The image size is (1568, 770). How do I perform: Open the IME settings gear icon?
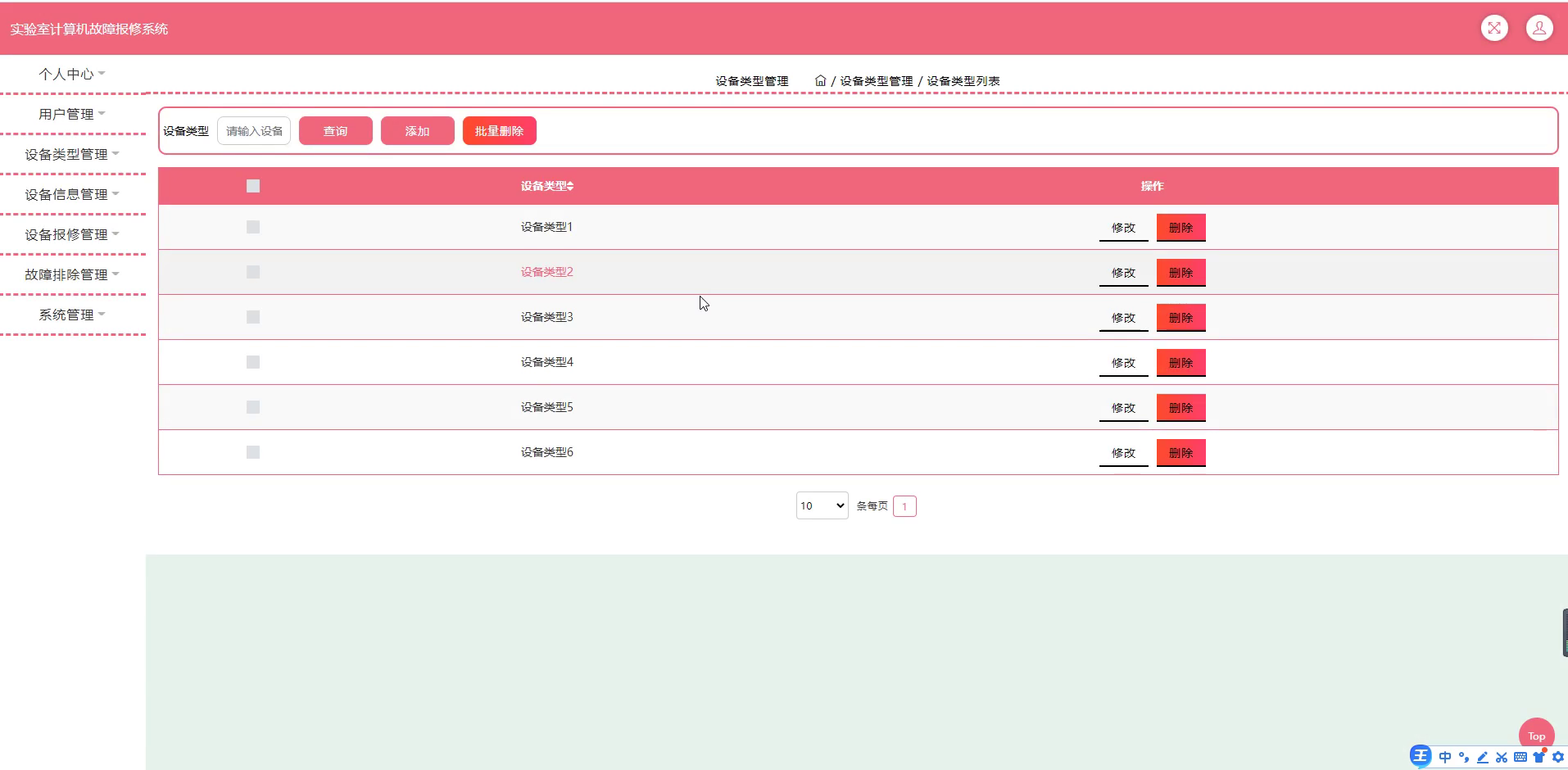click(1558, 757)
